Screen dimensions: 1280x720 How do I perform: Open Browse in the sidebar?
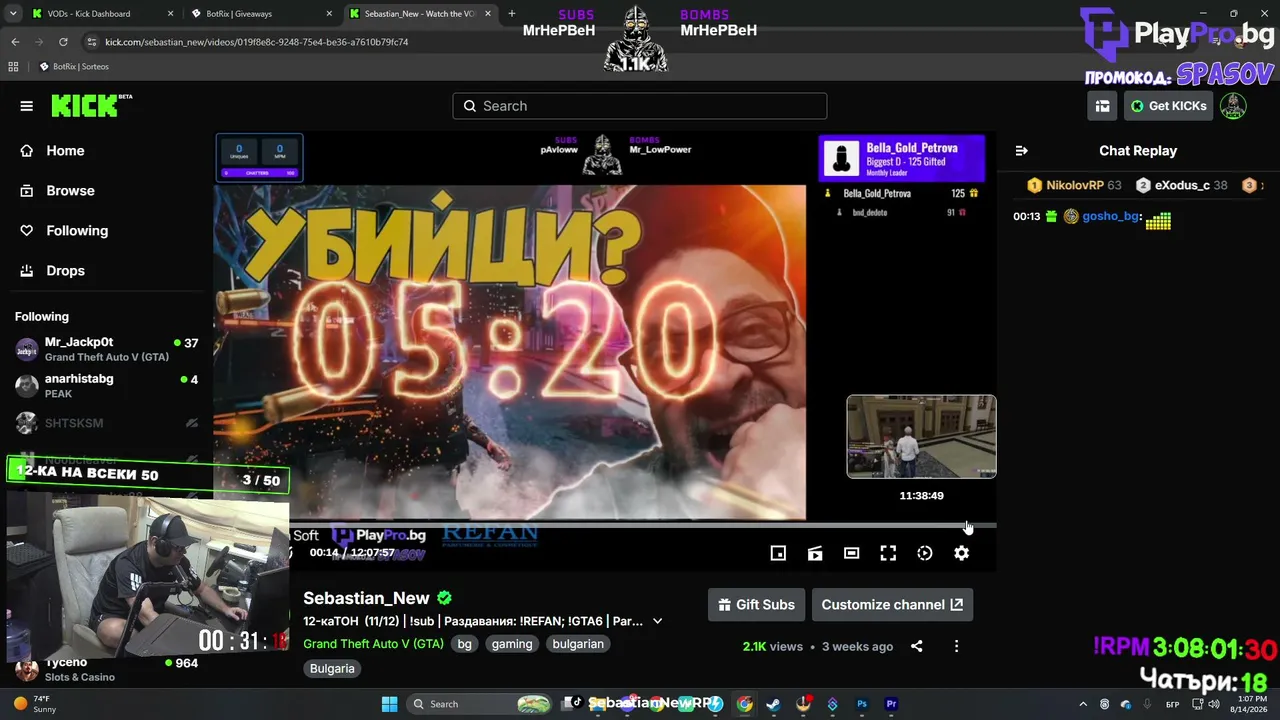[70, 191]
